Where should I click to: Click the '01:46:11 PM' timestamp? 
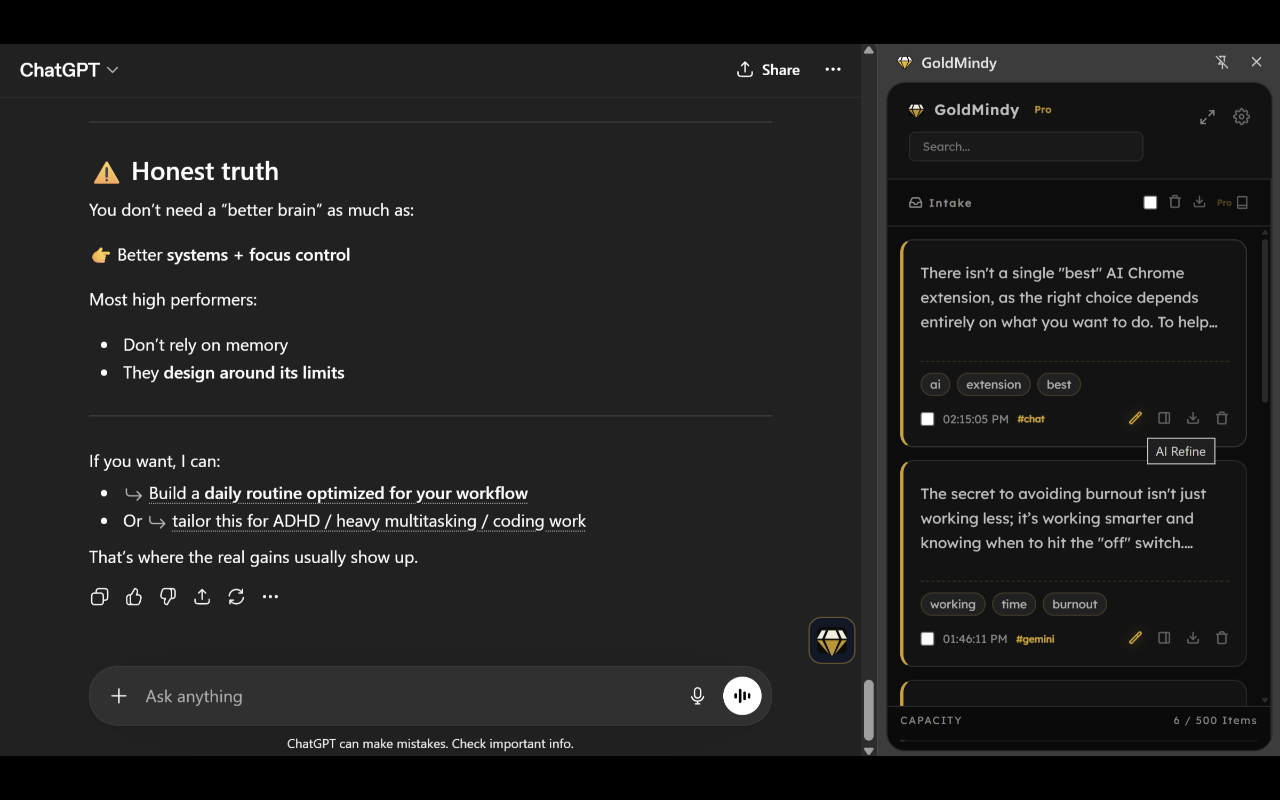point(975,639)
